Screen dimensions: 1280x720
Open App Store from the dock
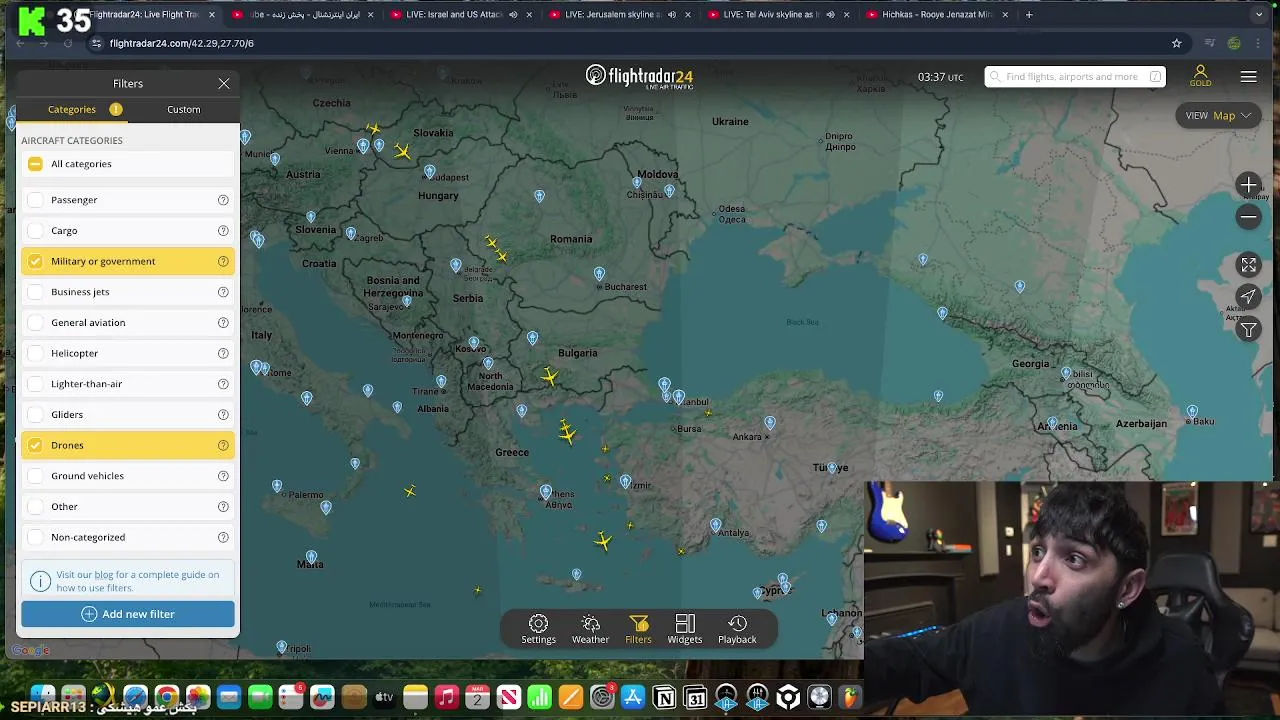633,697
